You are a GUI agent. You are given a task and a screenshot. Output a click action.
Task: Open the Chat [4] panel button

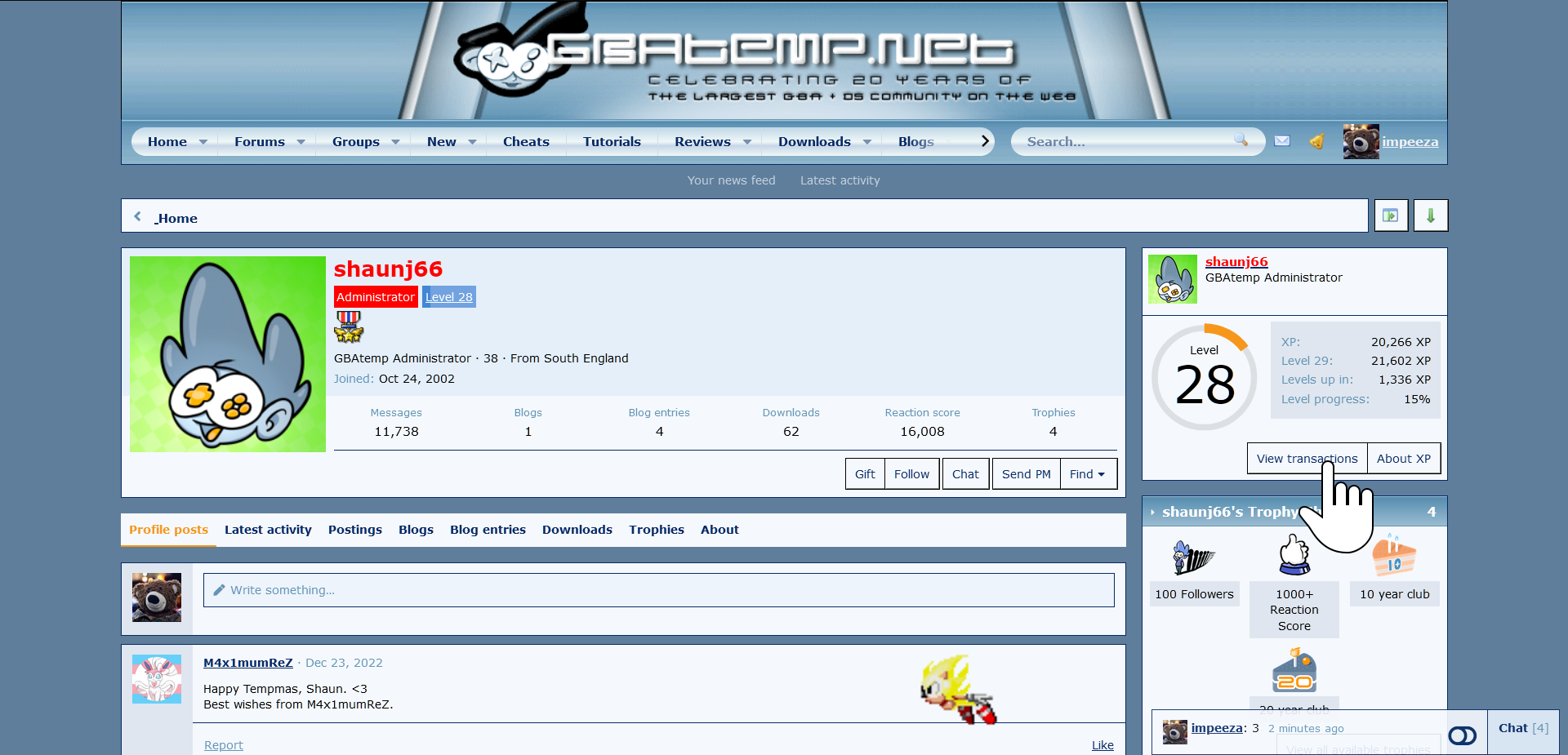1523,728
